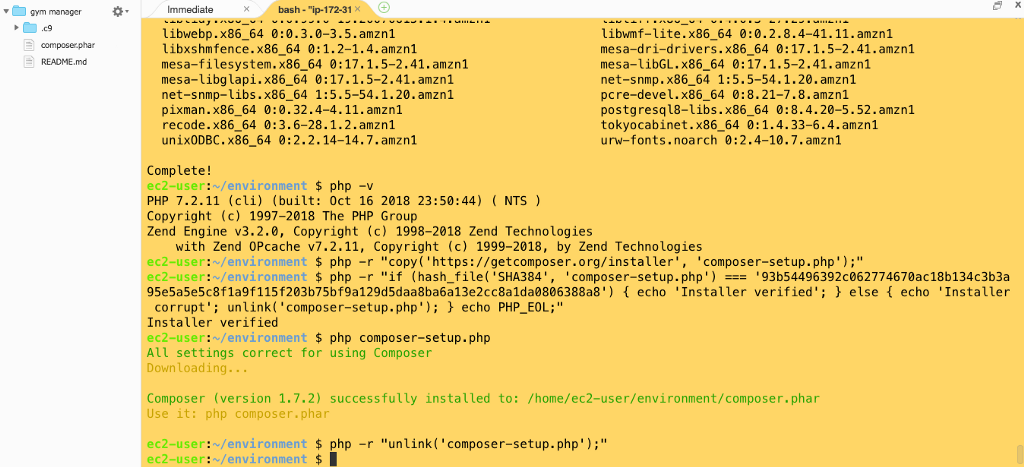
Task: Close the Immediate tab
Action: pos(246,9)
